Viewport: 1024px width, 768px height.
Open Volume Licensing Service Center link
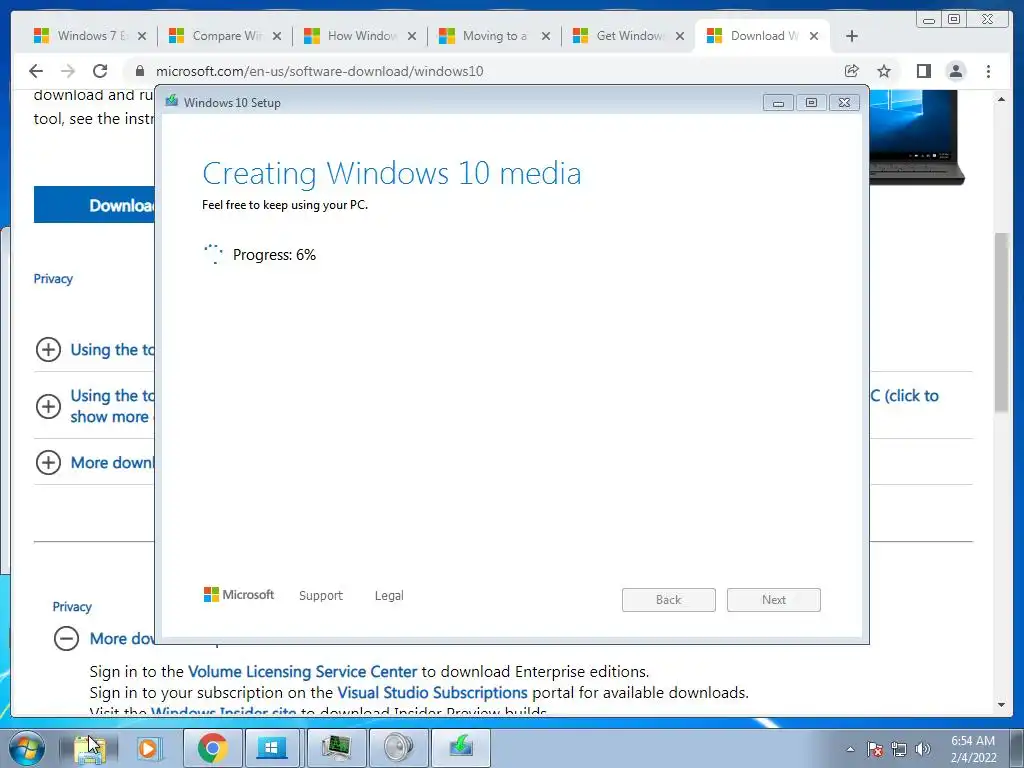(x=302, y=671)
